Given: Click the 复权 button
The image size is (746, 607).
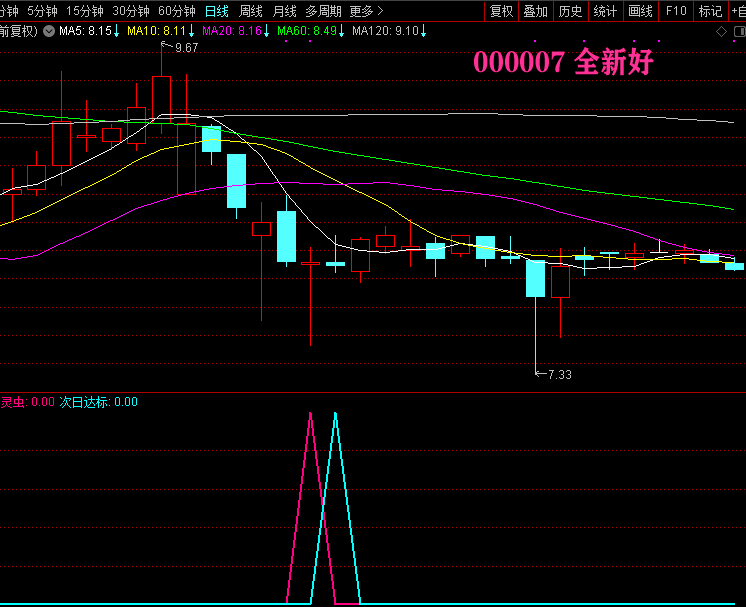Looking at the screenshot, I should [501, 11].
